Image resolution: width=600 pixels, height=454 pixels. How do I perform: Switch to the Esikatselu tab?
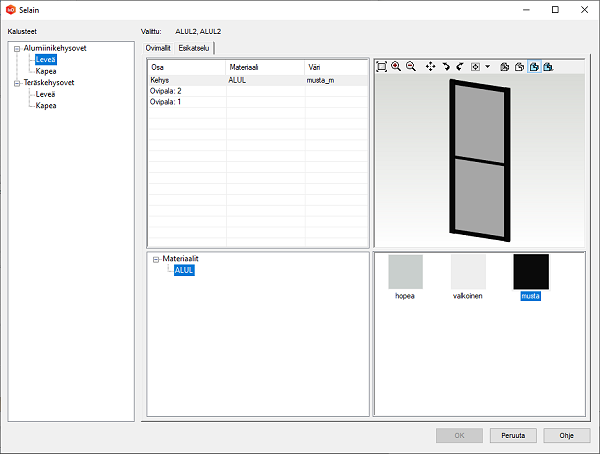pyautogui.click(x=195, y=47)
